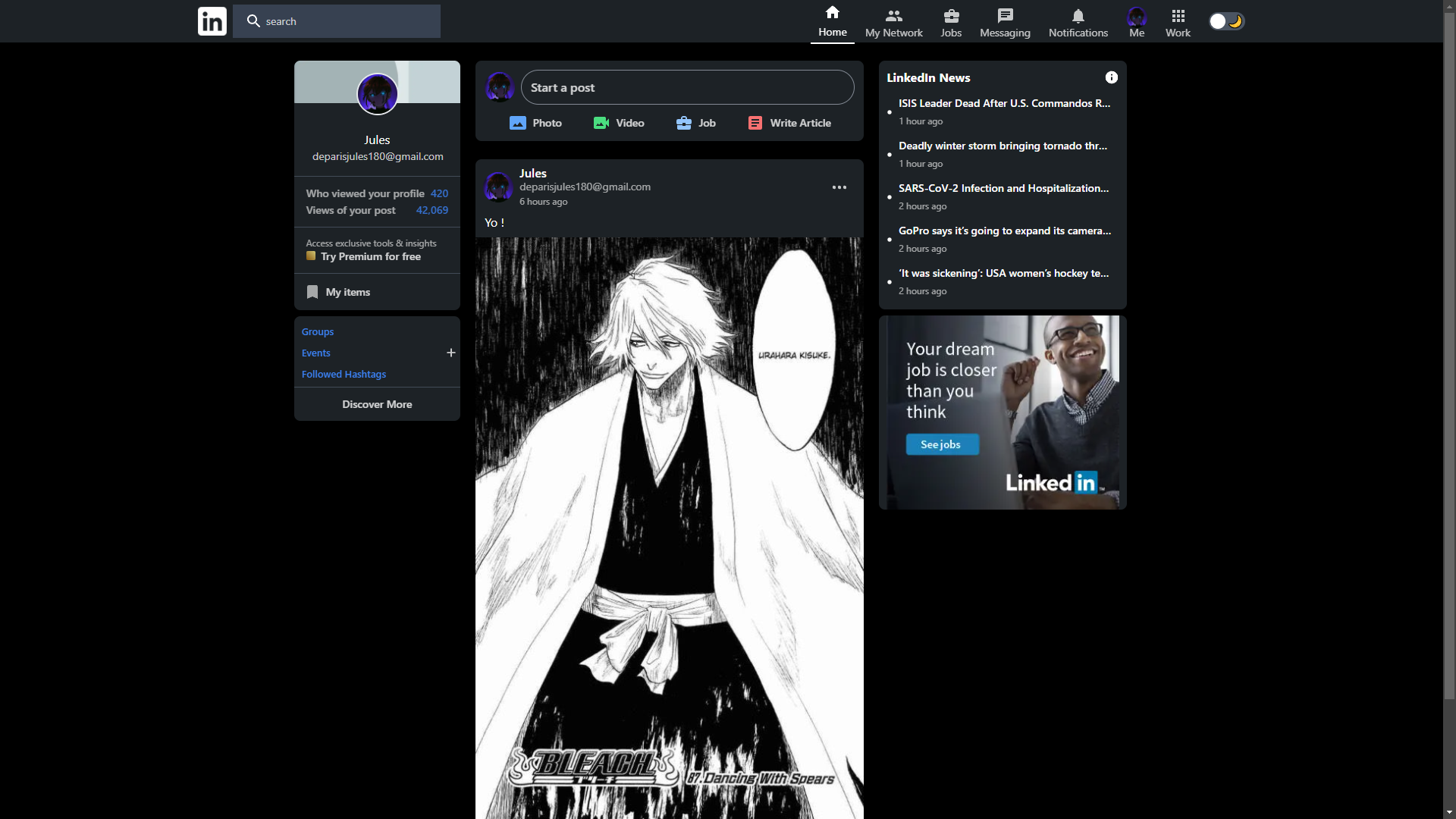Click the info icon beside LinkedIn News
1456x819 pixels.
pyautogui.click(x=1111, y=77)
